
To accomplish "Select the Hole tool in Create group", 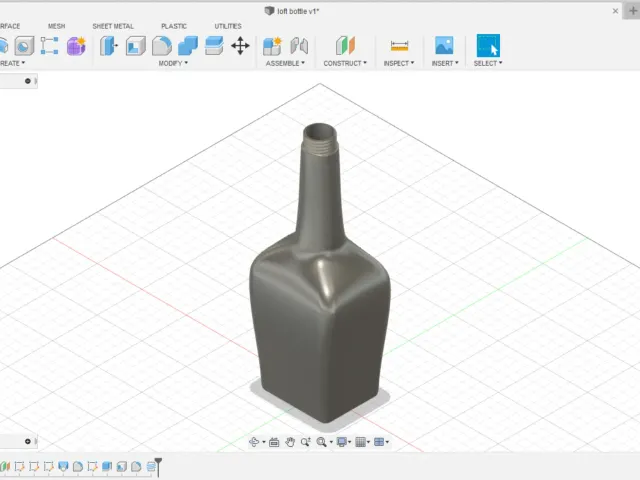I will [24, 46].
